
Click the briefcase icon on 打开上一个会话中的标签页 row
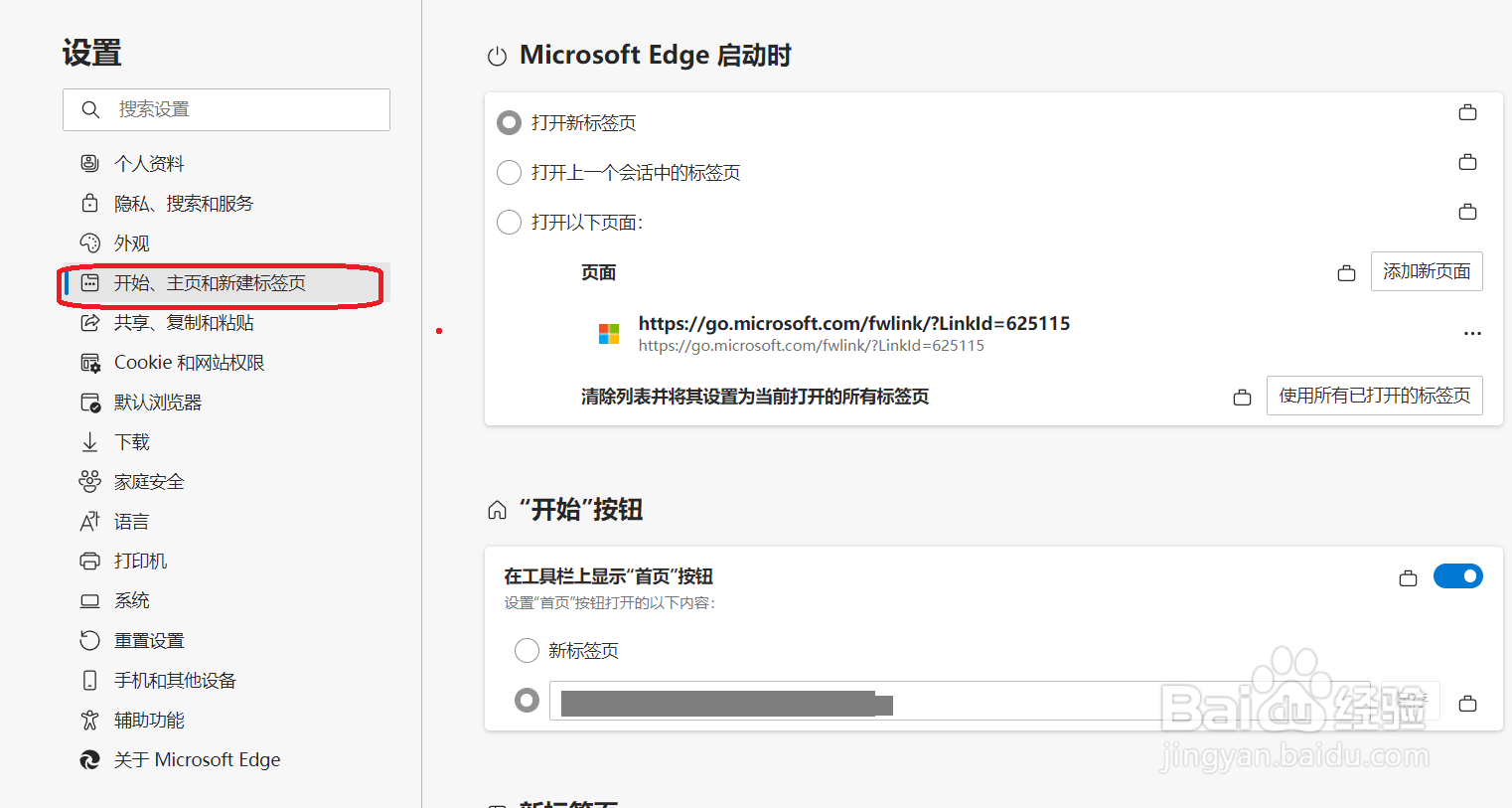1467,162
